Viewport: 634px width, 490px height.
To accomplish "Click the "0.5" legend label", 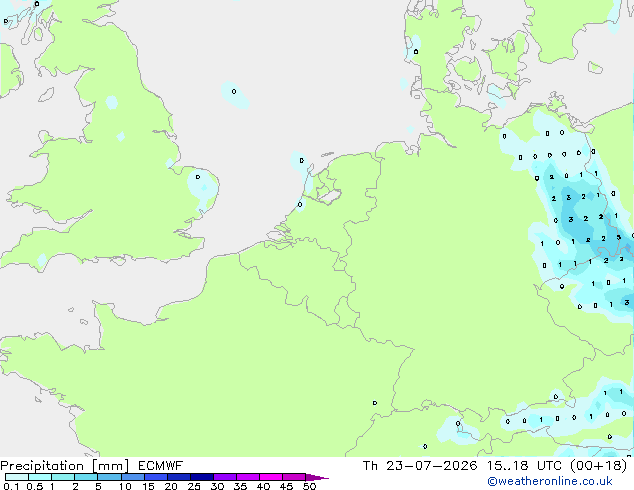I will pyautogui.click(x=35, y=486).
